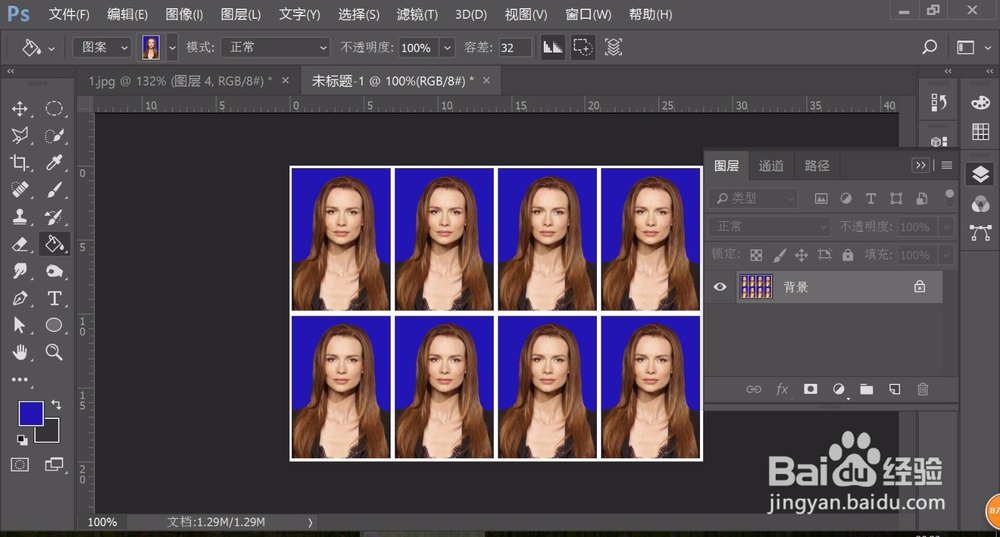This screenshot has height=537, width=1000.
Task: Click the create new layer icon
Action: (895, 389)
